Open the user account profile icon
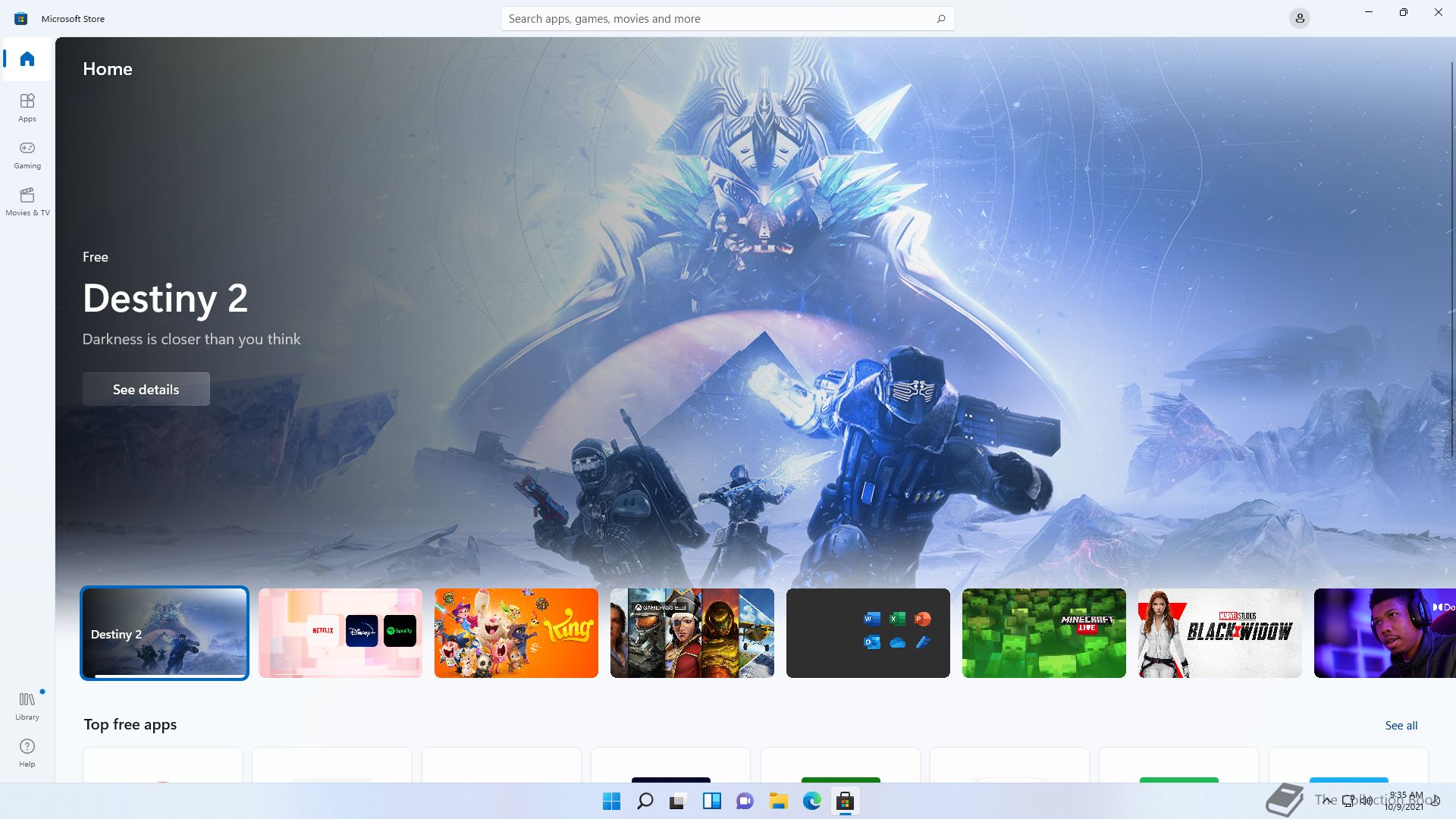The image size is (1456, 819). 1300,18
